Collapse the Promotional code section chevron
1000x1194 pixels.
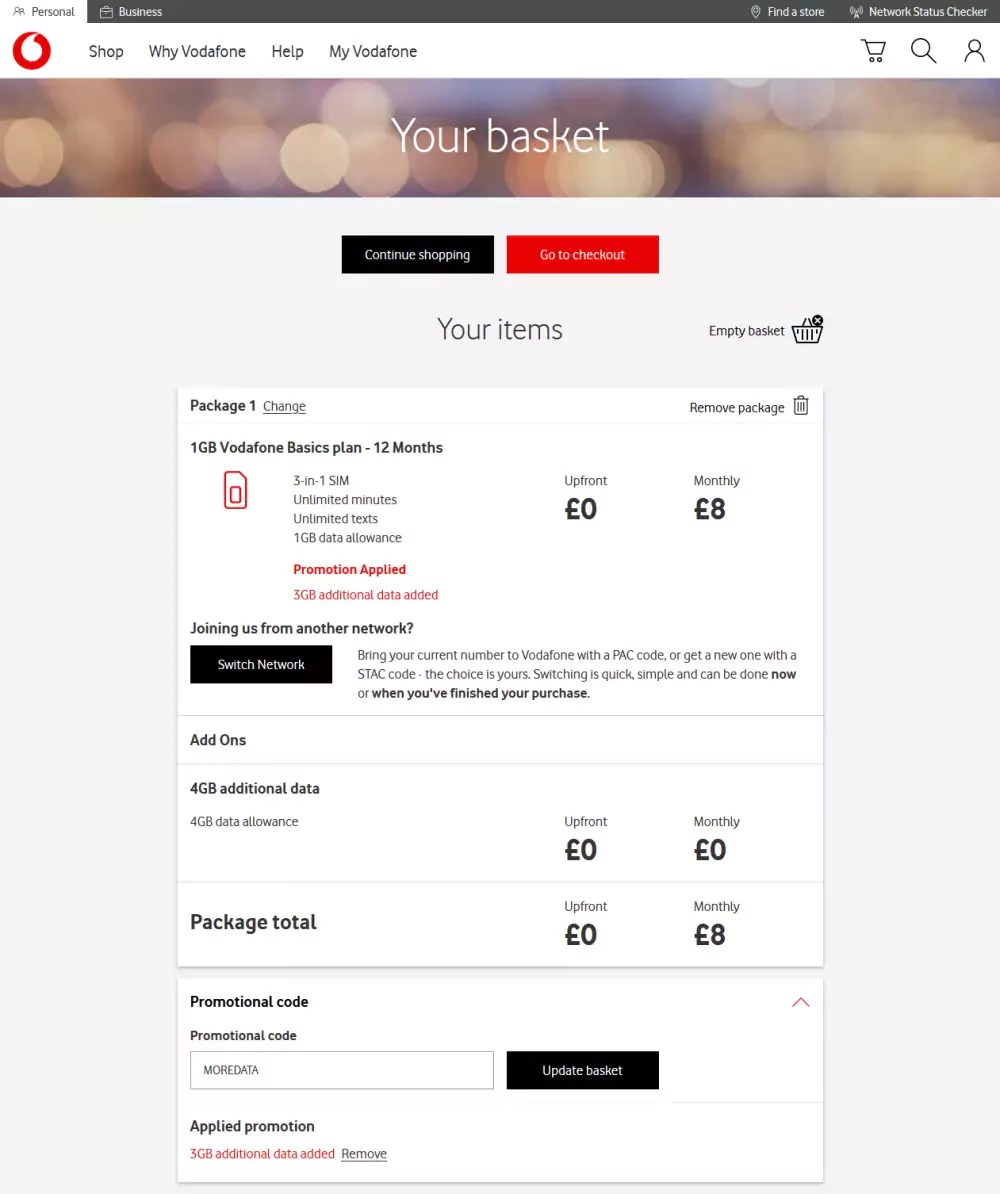click(800, 1001)
